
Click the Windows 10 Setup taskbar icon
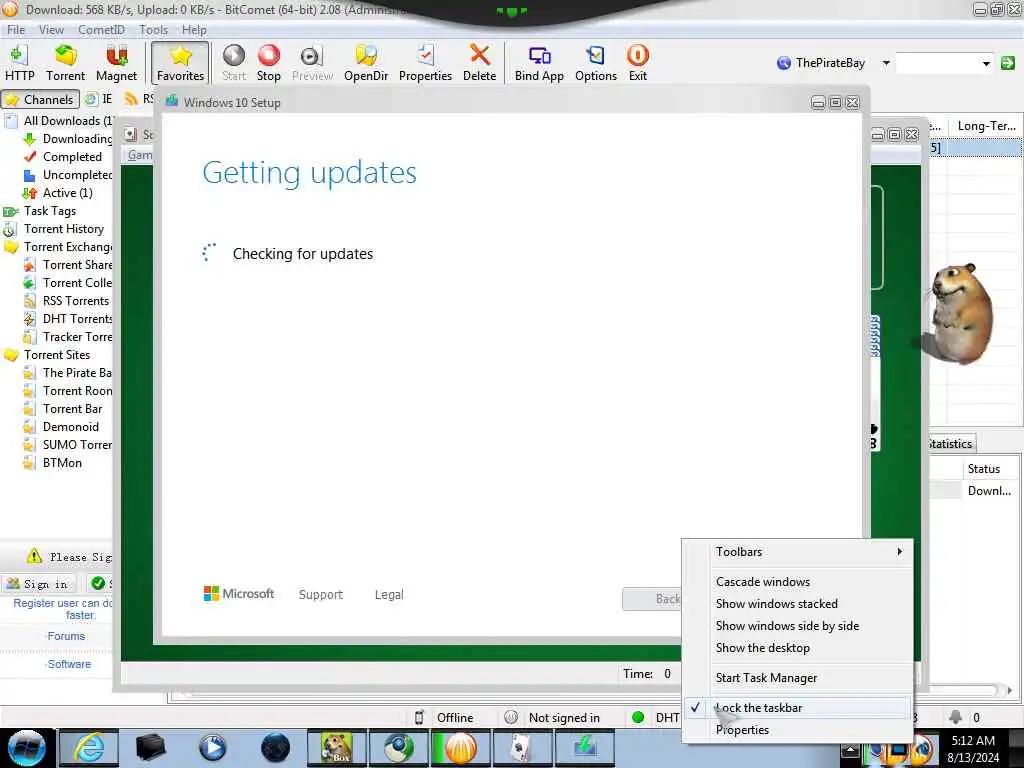(x=584, y=748)
